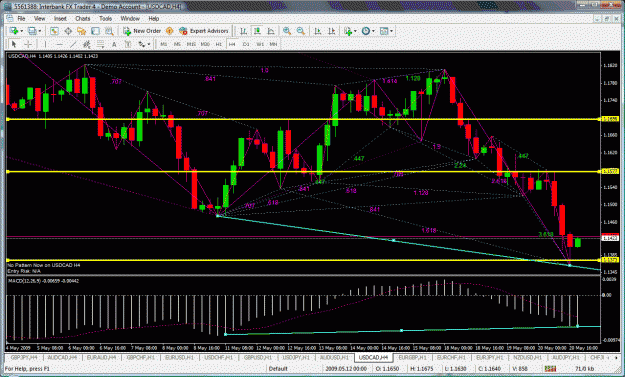Click the Zoom In magnifier
Image resolution: width=625 pixels, height=377 pixels.
click(x=287, y=31)
